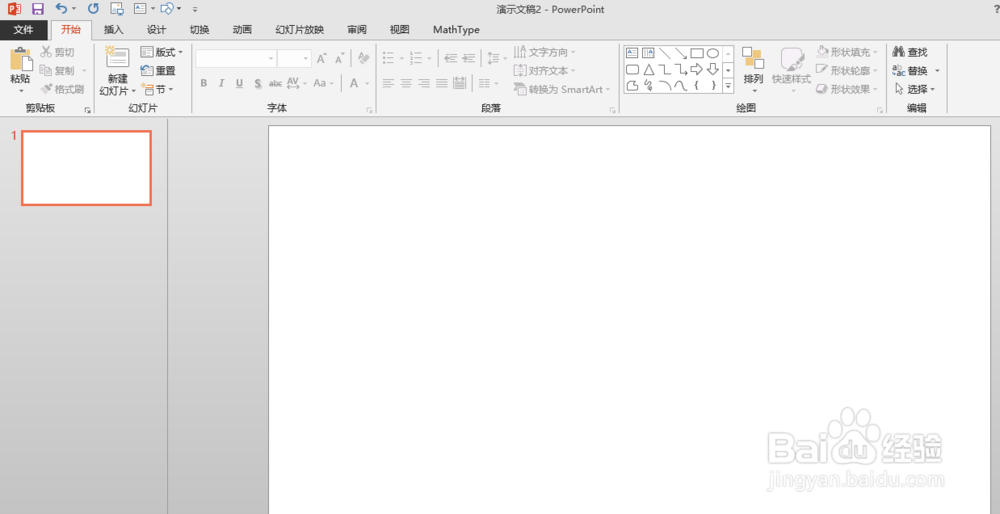Select the right arrow shape in gallery
Viewport: 1000px width, 514px height.
(697, 69)
